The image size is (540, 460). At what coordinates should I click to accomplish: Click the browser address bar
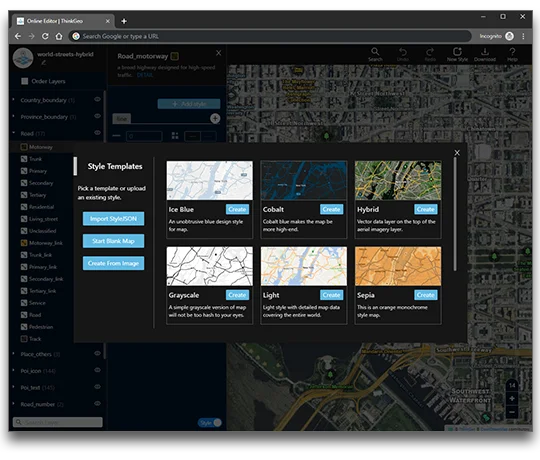[270, 36]
